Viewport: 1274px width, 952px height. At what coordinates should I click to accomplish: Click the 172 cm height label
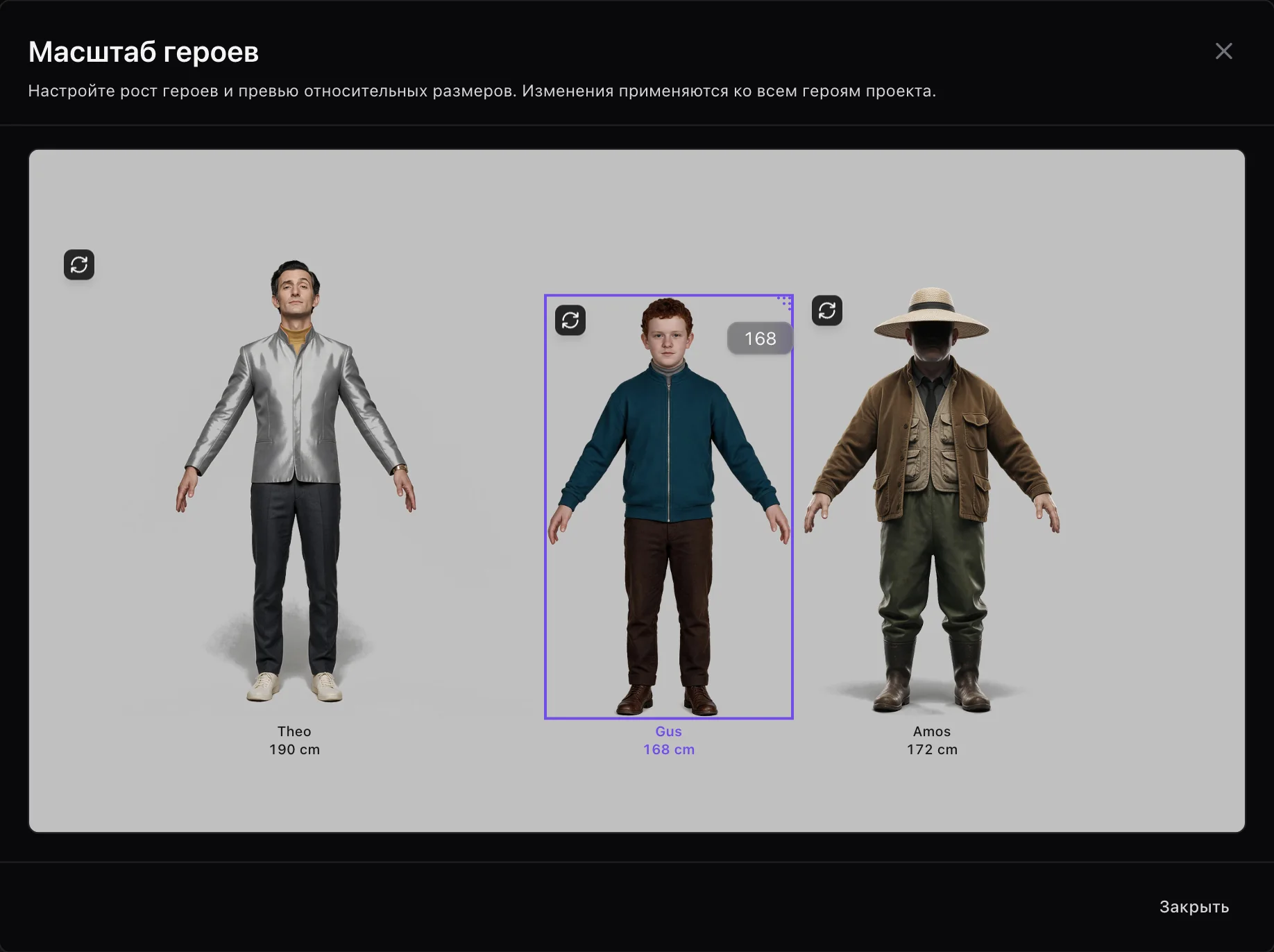click(932, 749)
